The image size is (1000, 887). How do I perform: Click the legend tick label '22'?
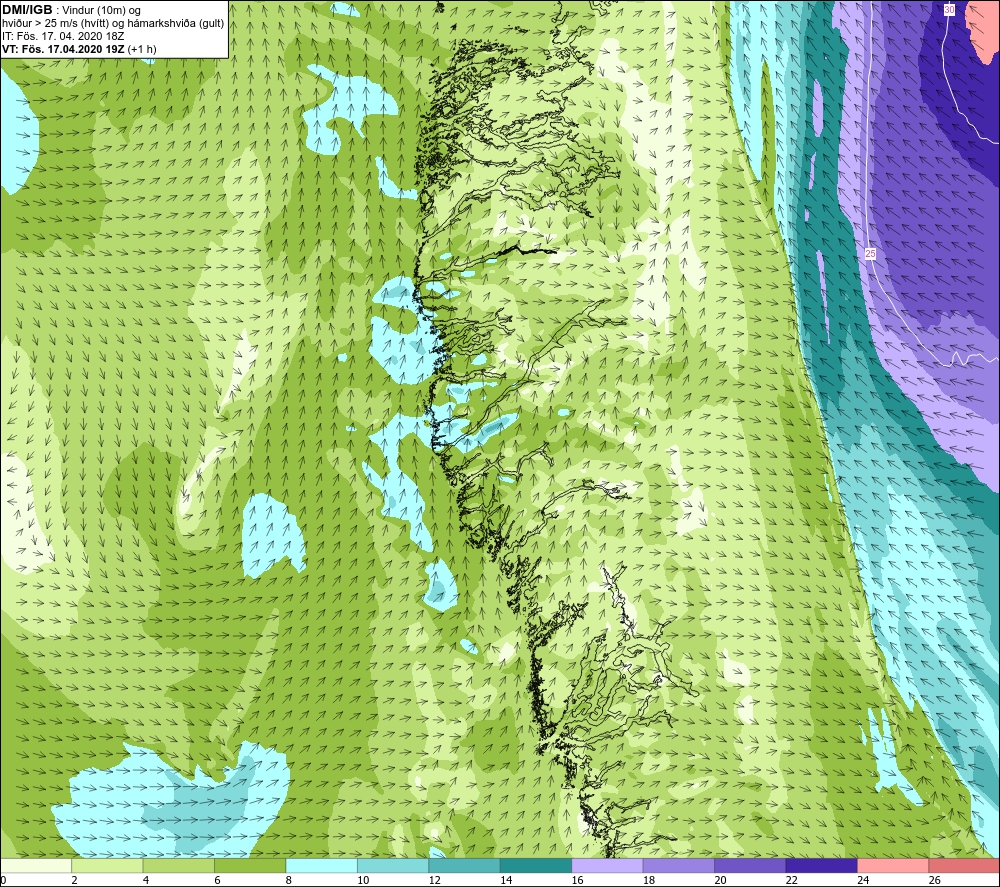[791, 880]
